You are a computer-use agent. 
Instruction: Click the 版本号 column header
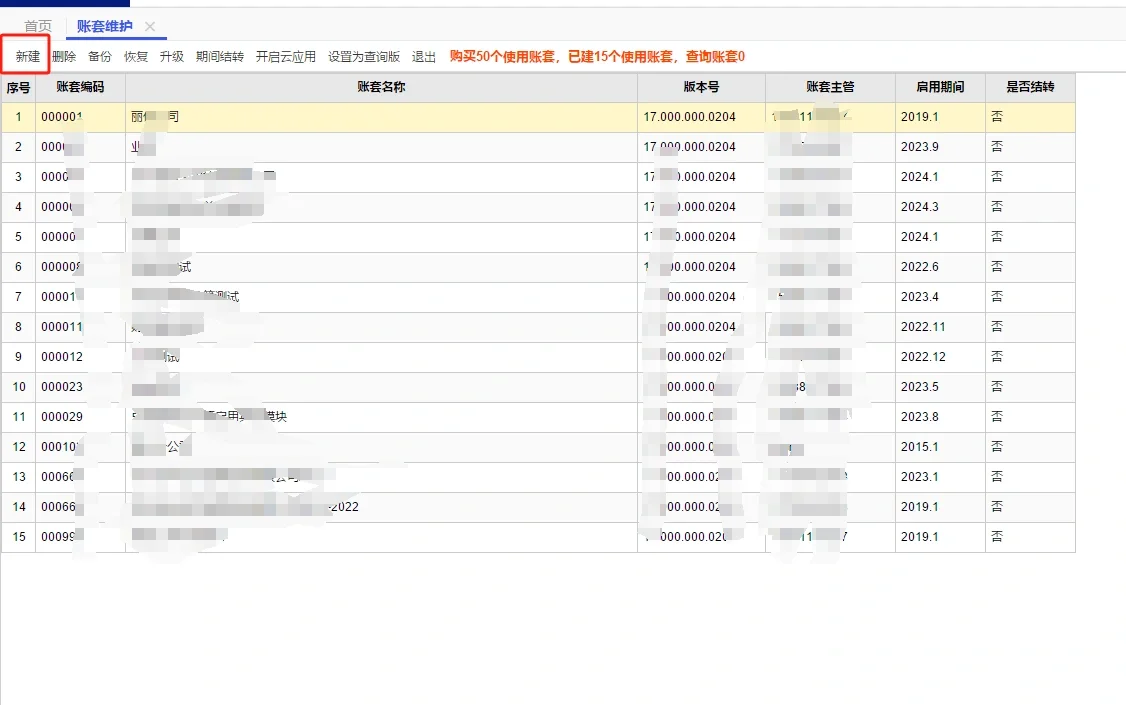[x=701, y=87]
